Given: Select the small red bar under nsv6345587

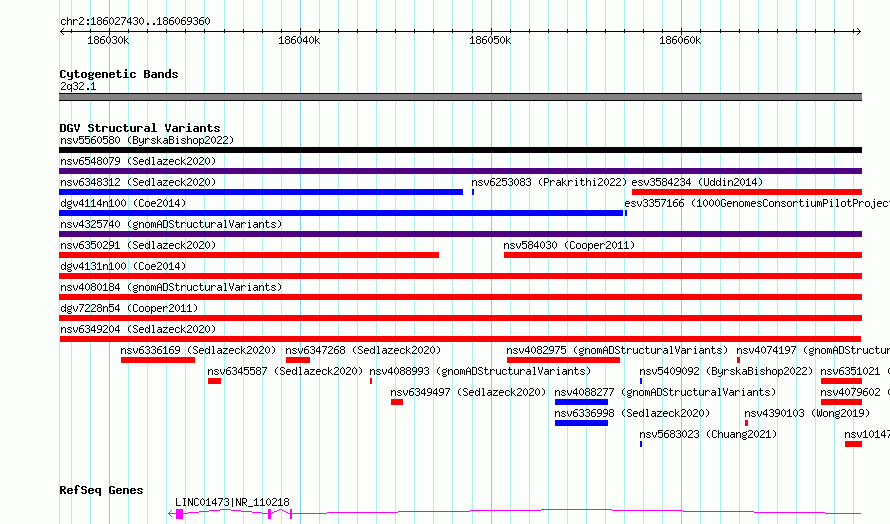Looking at the screenshot, I should 214,382.
